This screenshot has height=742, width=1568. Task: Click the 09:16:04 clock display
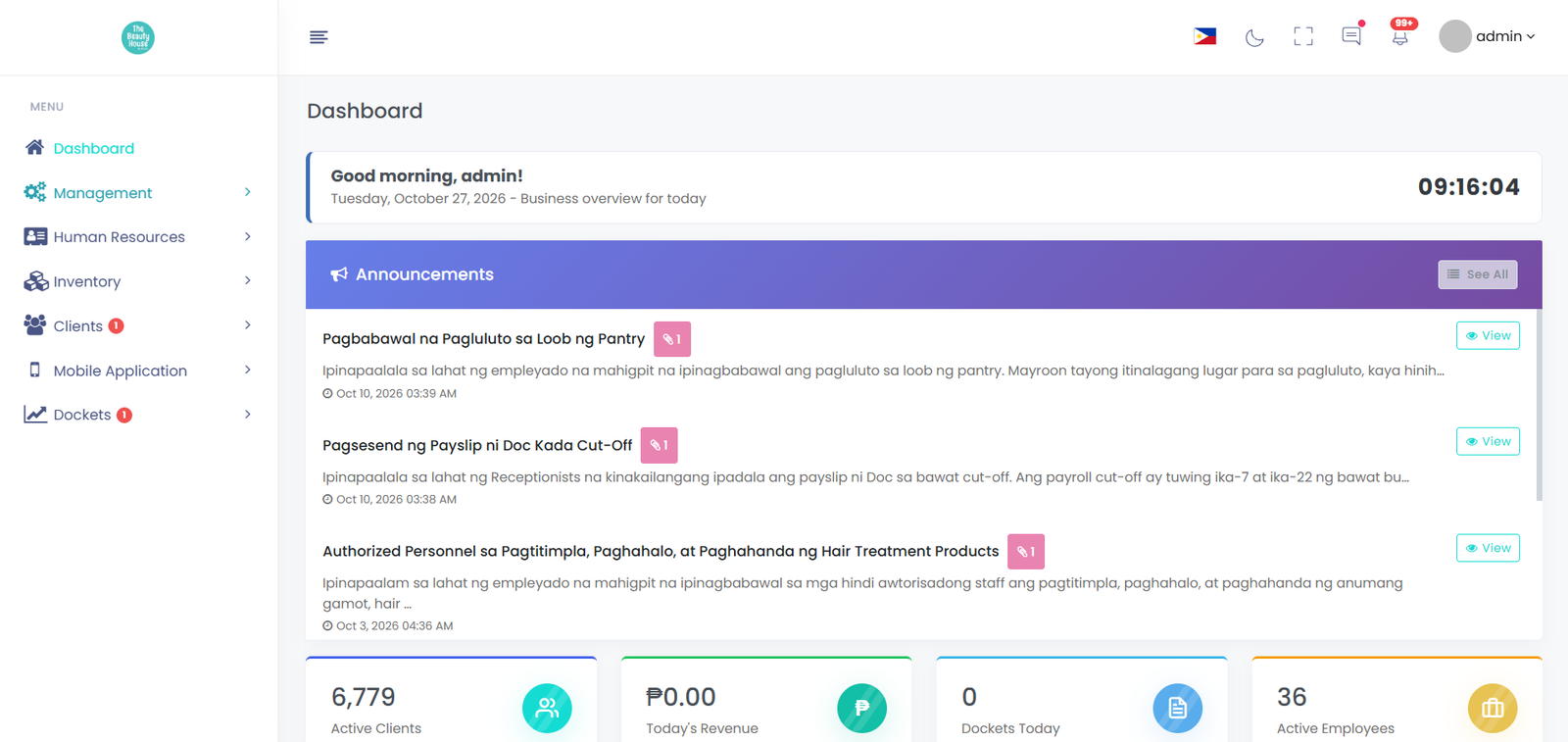tap(1468, 187)
